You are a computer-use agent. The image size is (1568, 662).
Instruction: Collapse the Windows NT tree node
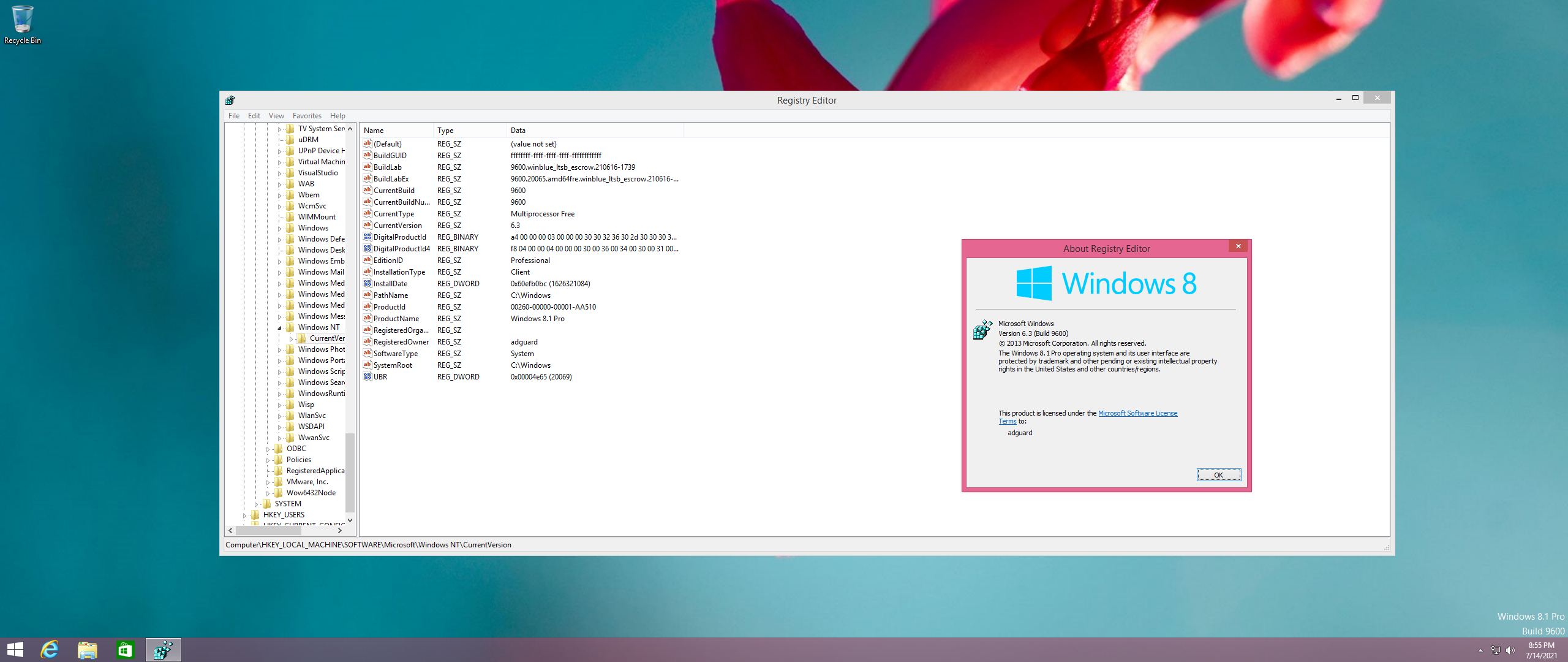tap(280, 328)
